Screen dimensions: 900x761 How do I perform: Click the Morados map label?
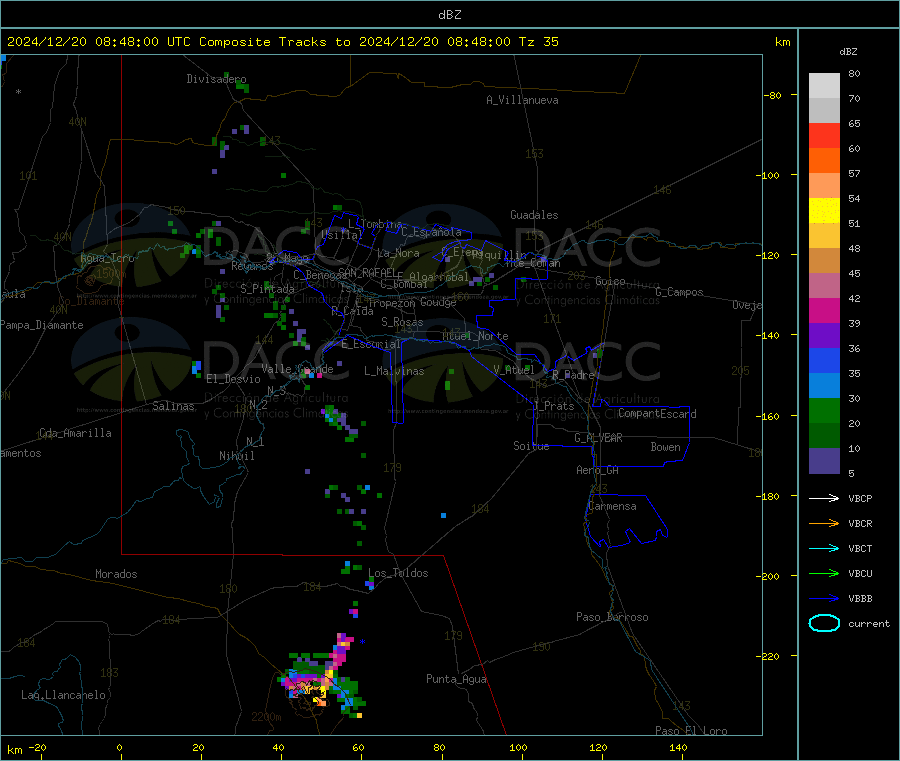tap(116, 574)
